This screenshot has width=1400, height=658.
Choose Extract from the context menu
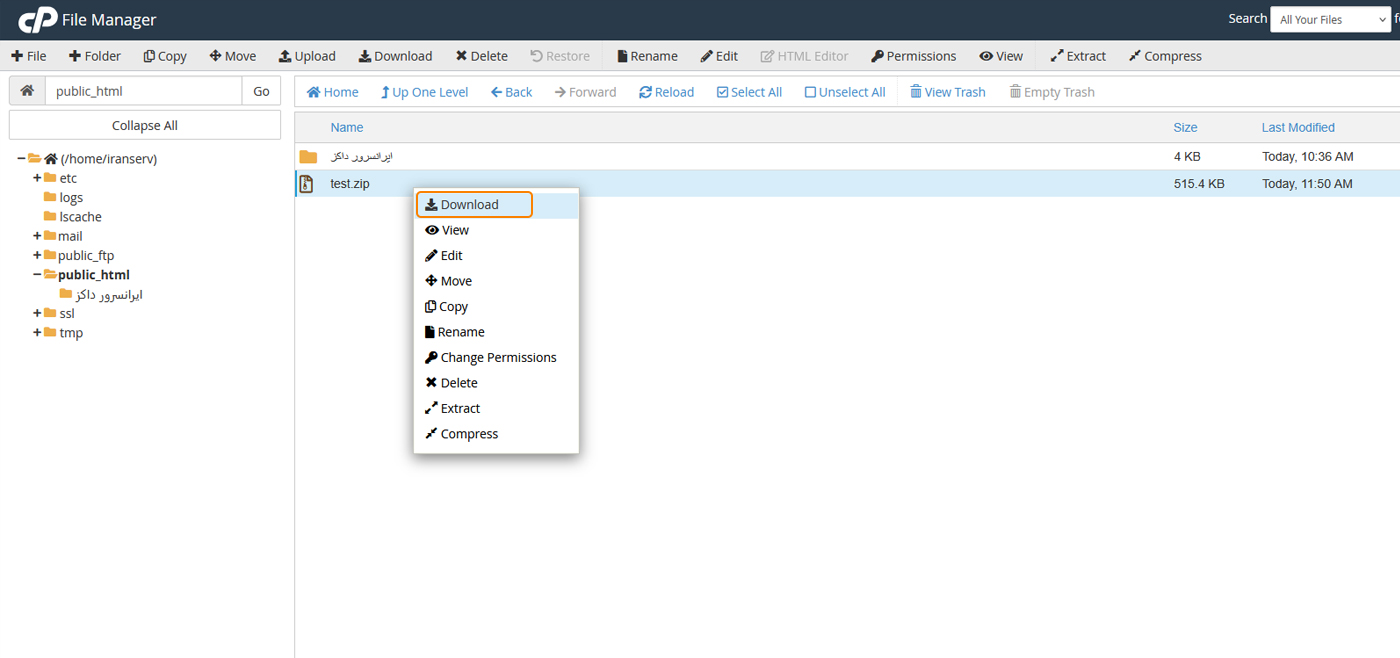pos(460,408)
